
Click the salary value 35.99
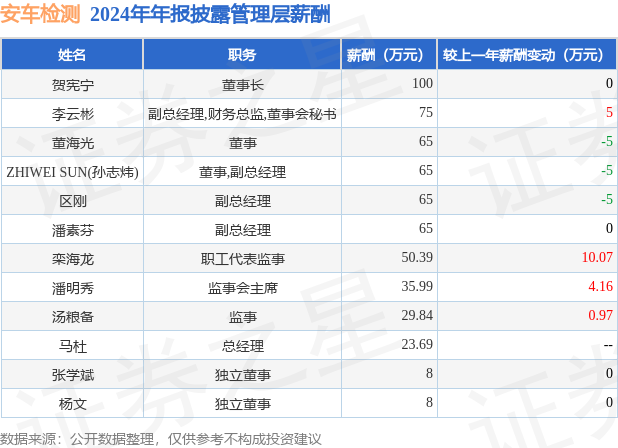(x=417, y=286)
